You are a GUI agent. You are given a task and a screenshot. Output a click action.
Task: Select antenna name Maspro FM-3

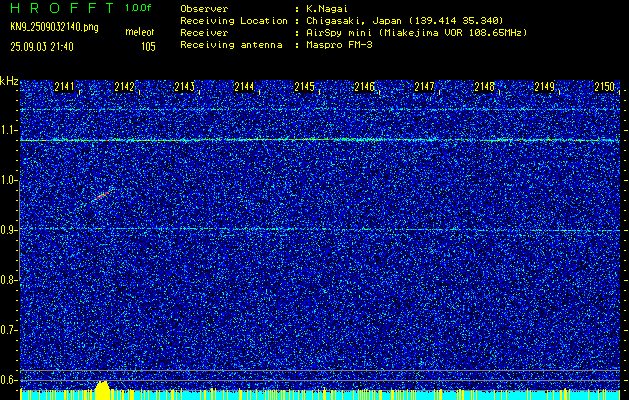(339, 45)
